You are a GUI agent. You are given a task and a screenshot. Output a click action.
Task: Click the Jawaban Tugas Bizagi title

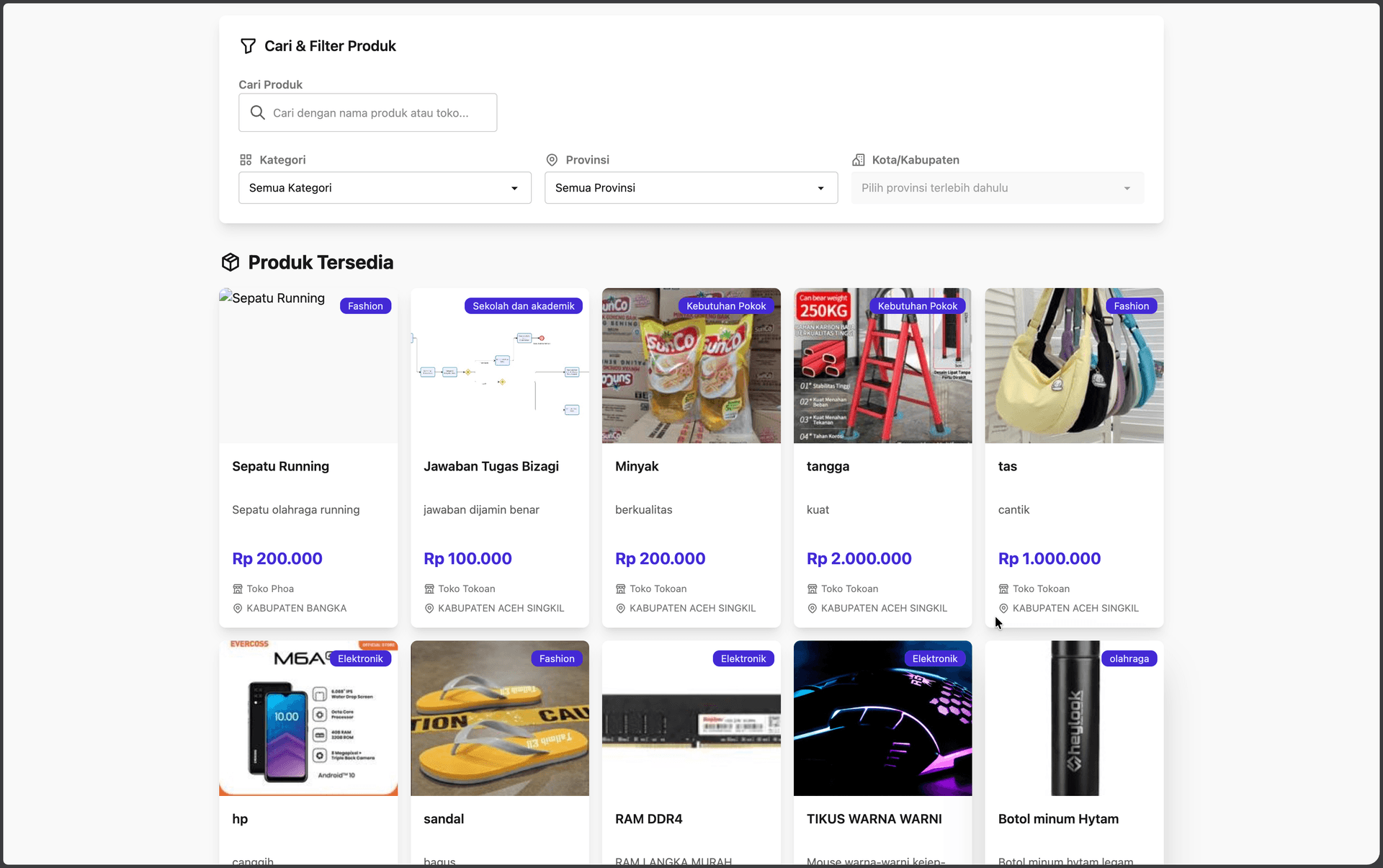(491, 467)
